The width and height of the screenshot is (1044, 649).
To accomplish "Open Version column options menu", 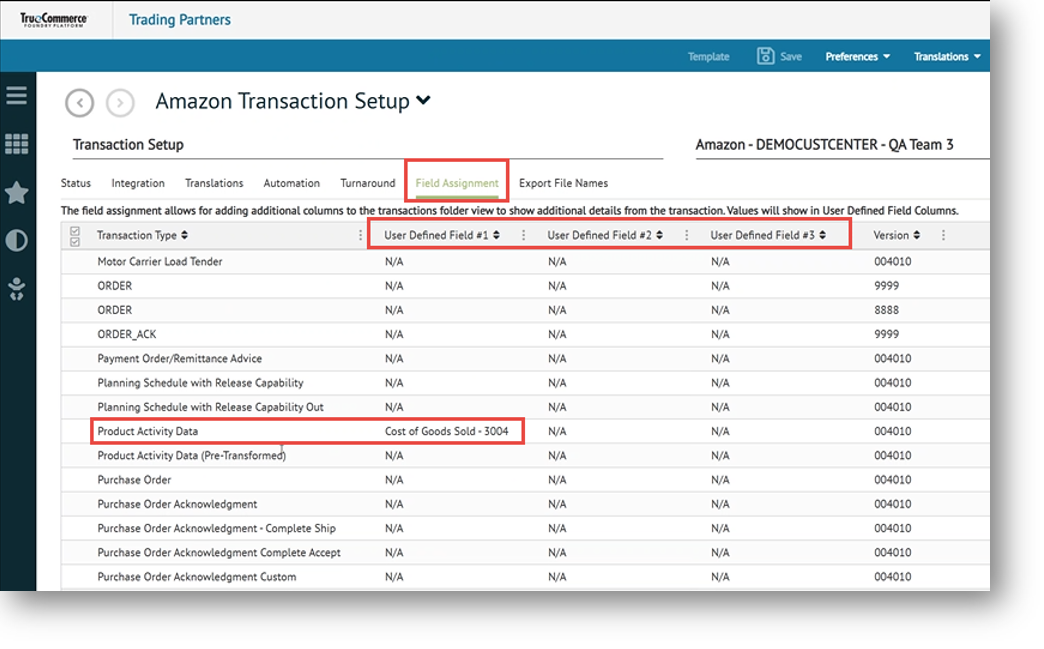I will click(x=943, y=235).
